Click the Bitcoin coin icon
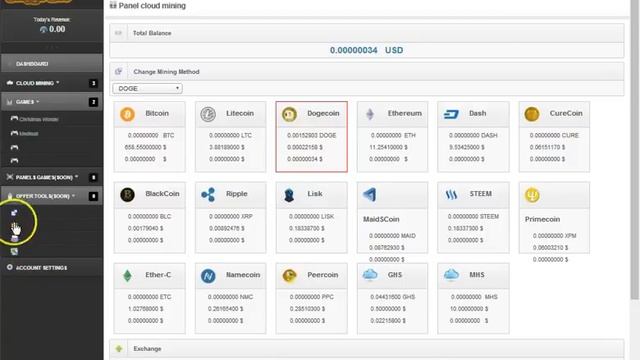Viewport: 640px width, 360px height. 127,114
